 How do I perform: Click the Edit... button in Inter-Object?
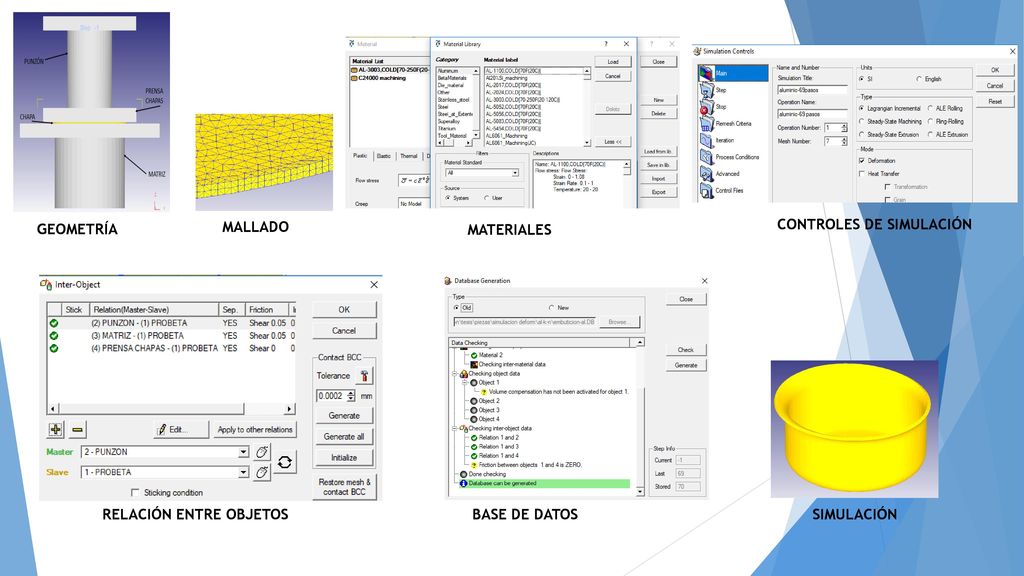182,430
